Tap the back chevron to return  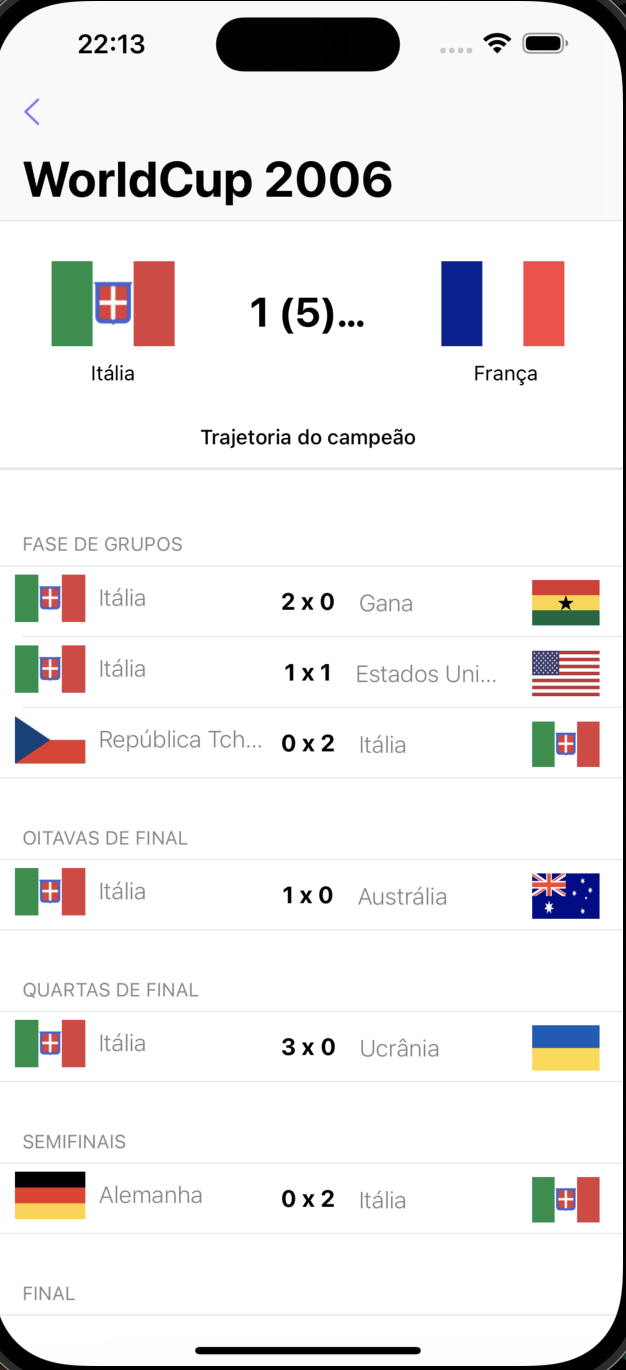32,112
